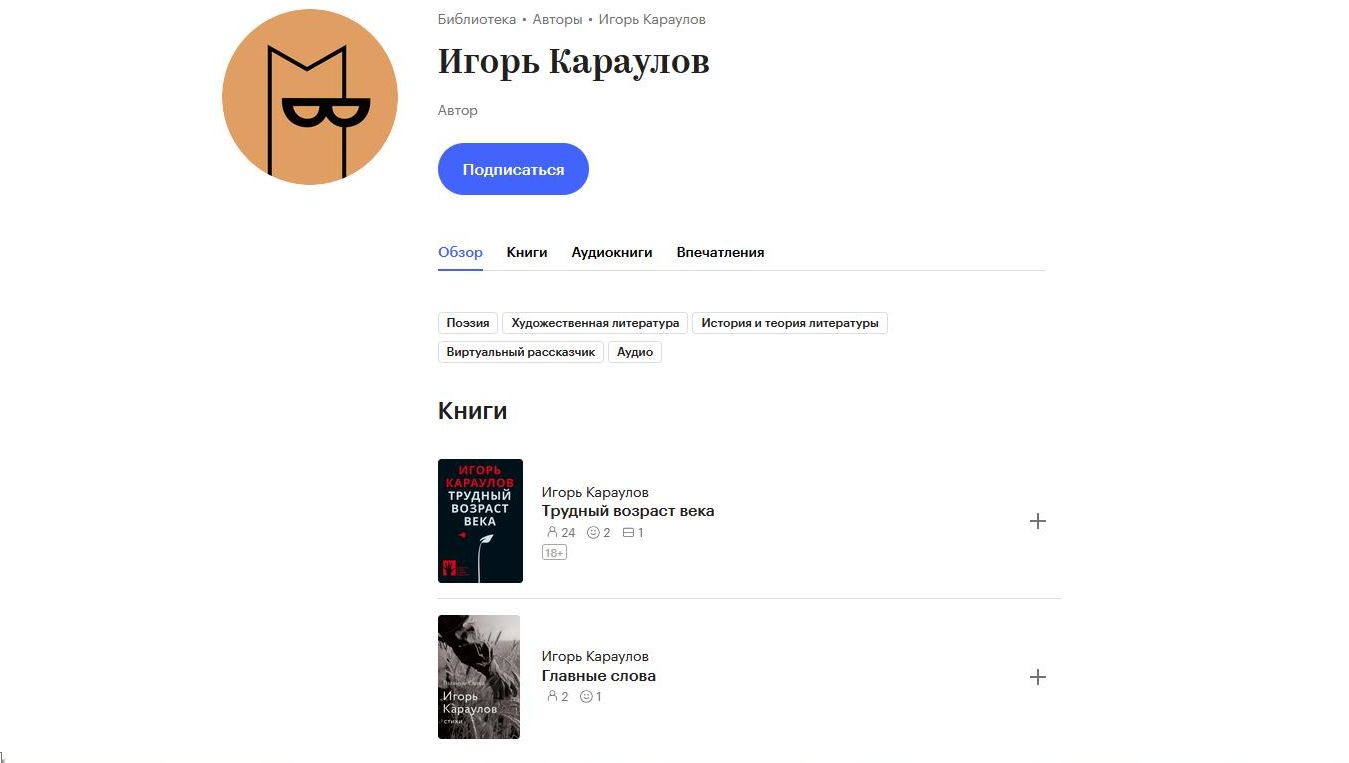Click readers icon of 'Трудный возраст века'
Viewport: 1349px width, 763px height.
(551, 533)
